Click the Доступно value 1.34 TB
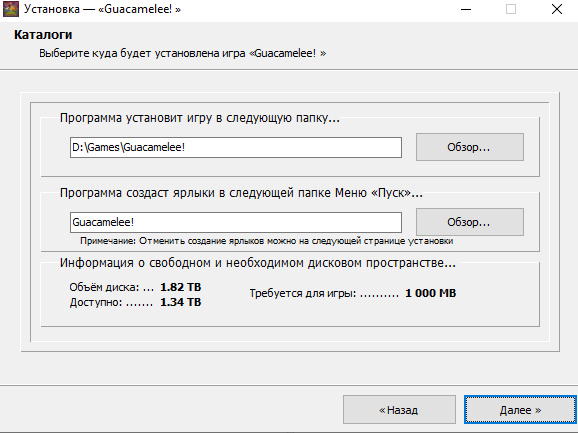 click(181, 303)
